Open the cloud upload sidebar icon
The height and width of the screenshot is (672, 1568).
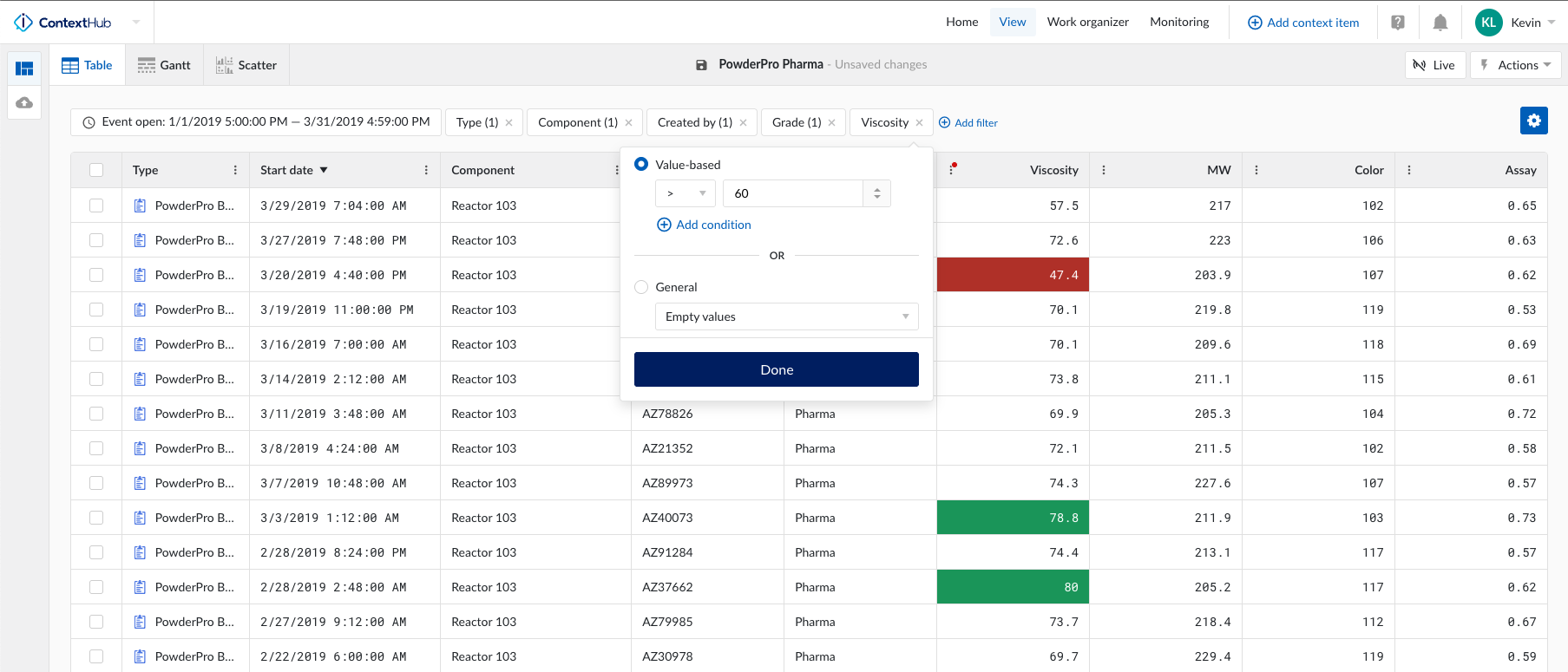(x=24, y=102)
